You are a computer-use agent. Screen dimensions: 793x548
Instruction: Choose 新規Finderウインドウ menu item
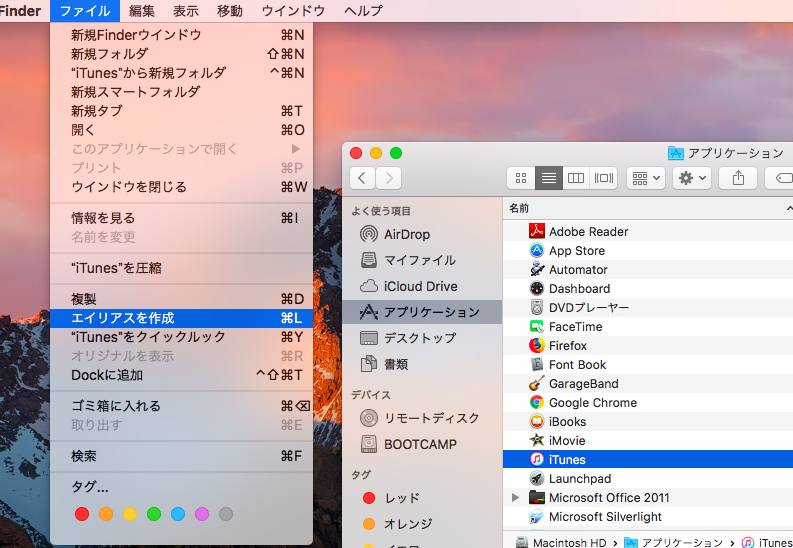(x=182, y=35)
